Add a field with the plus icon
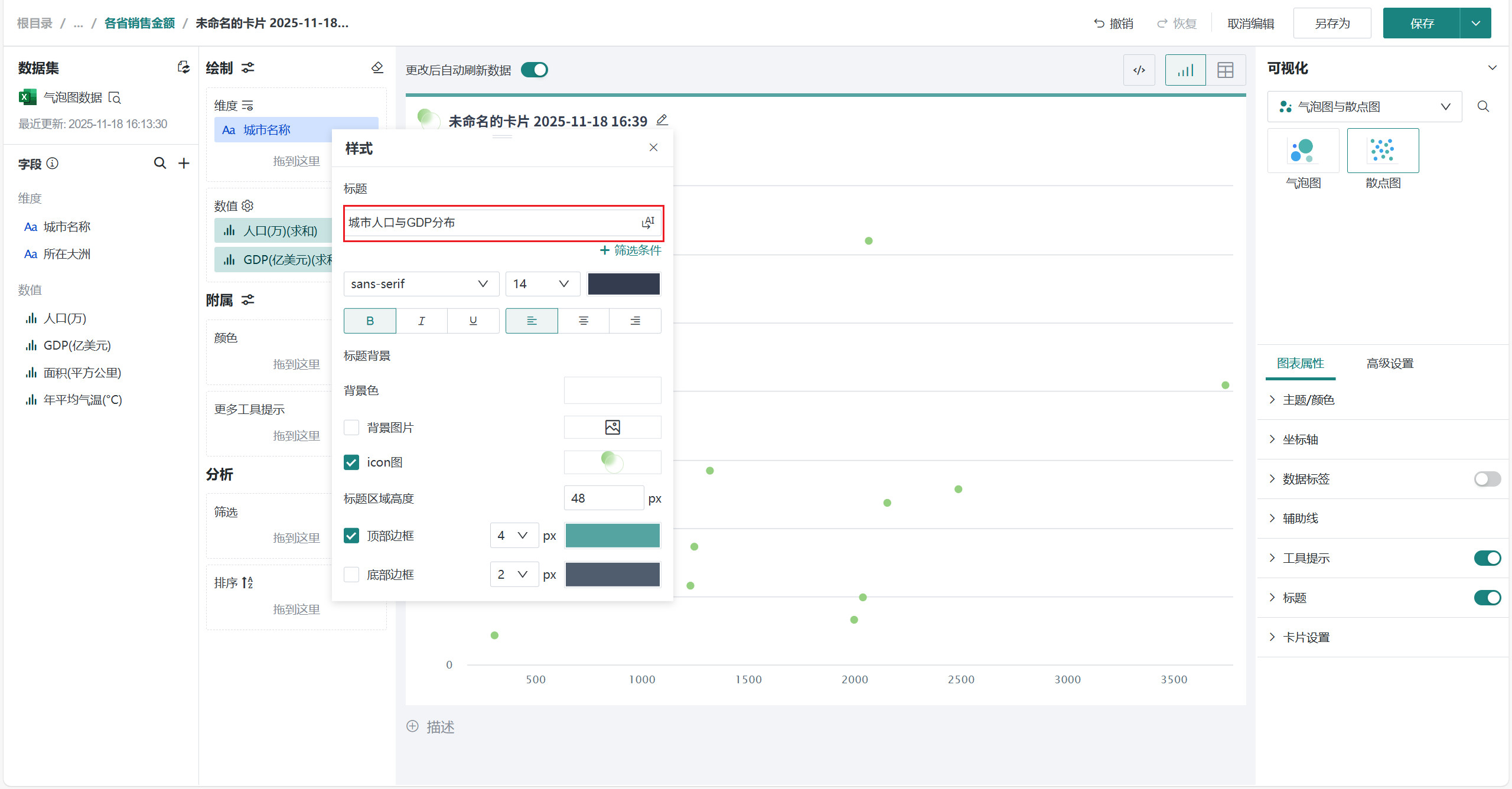 click(x=184, y=163)
